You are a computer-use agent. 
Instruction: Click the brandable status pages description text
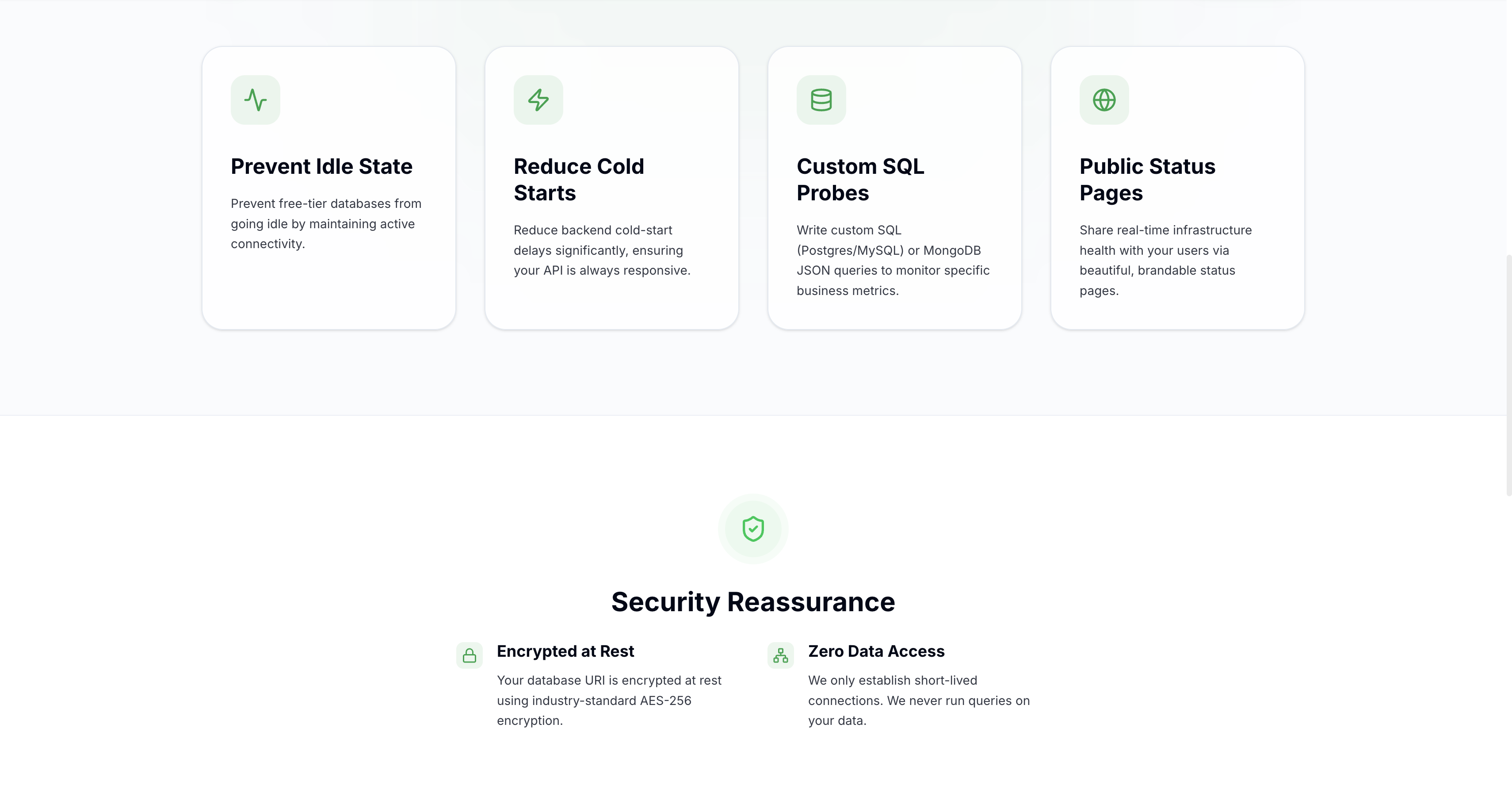point(1166,260)
